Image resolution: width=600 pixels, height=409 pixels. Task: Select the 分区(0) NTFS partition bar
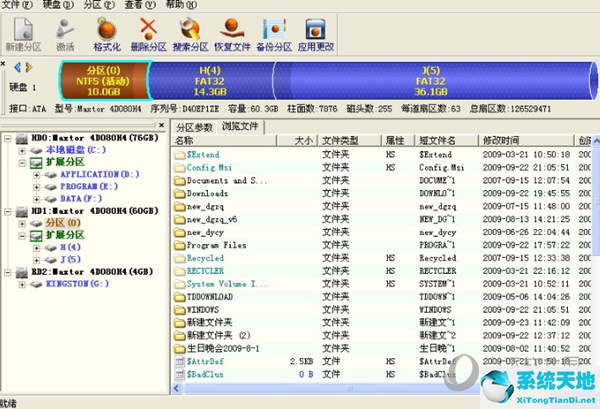tap(104, 81)
